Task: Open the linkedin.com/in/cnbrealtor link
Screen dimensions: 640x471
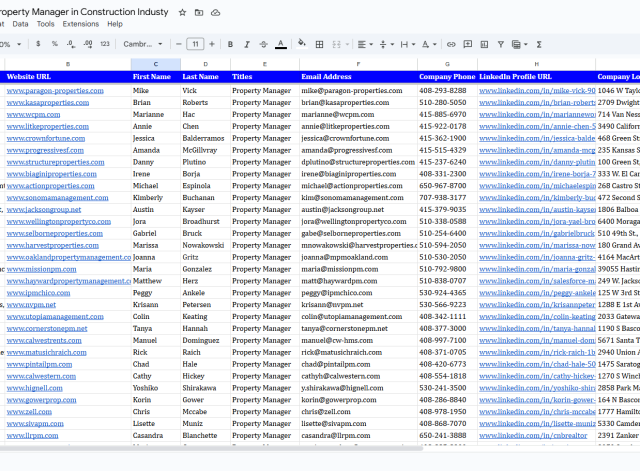Action: 533,435
